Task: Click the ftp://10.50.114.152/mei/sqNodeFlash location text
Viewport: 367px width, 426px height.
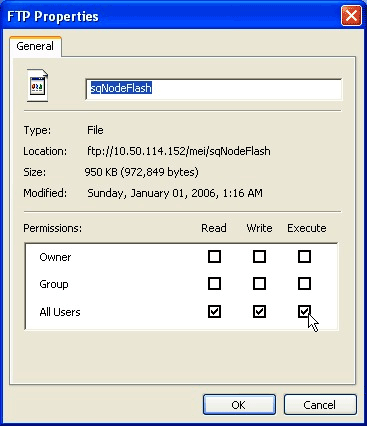Action: 179,151
